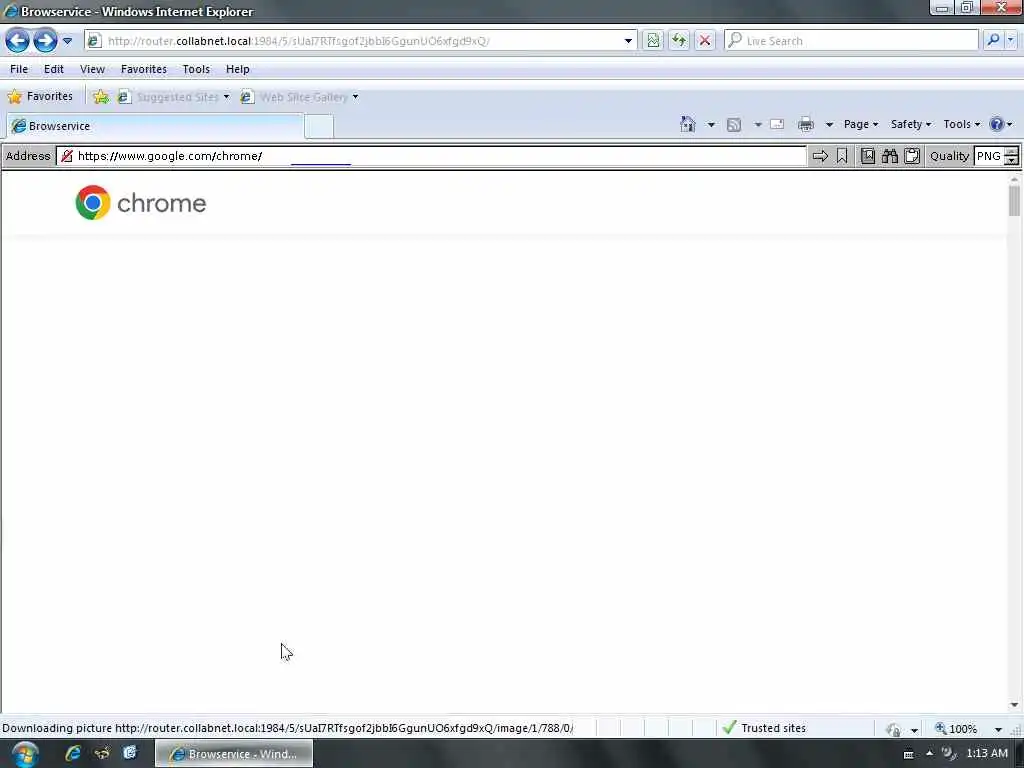Click the page vertical scrollbar thumb

[x=1014, y=200]
